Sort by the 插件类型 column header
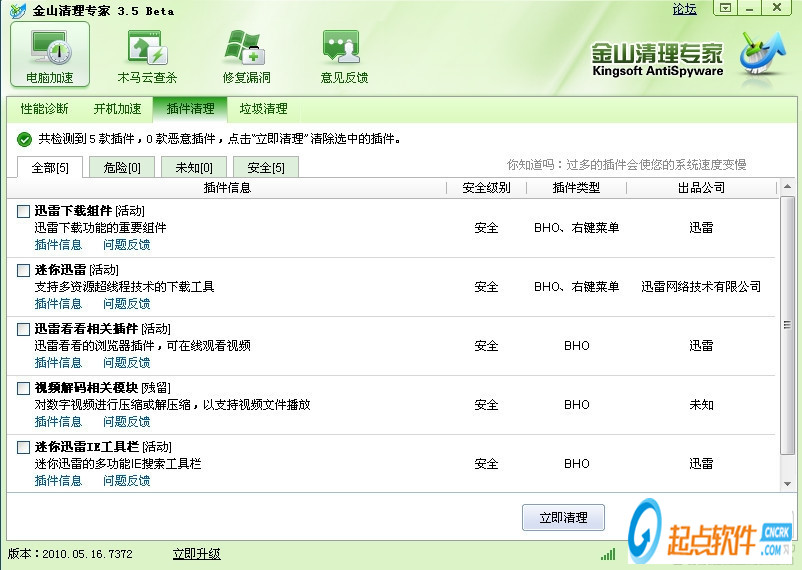The width and height of the screenshot is (802, 570). (576, 188)
